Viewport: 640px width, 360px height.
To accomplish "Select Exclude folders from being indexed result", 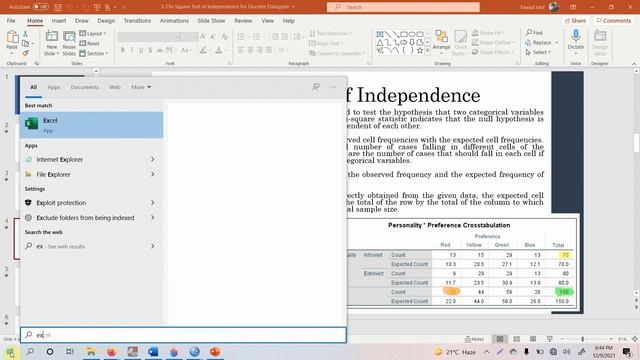I will [x=92, y=218].
